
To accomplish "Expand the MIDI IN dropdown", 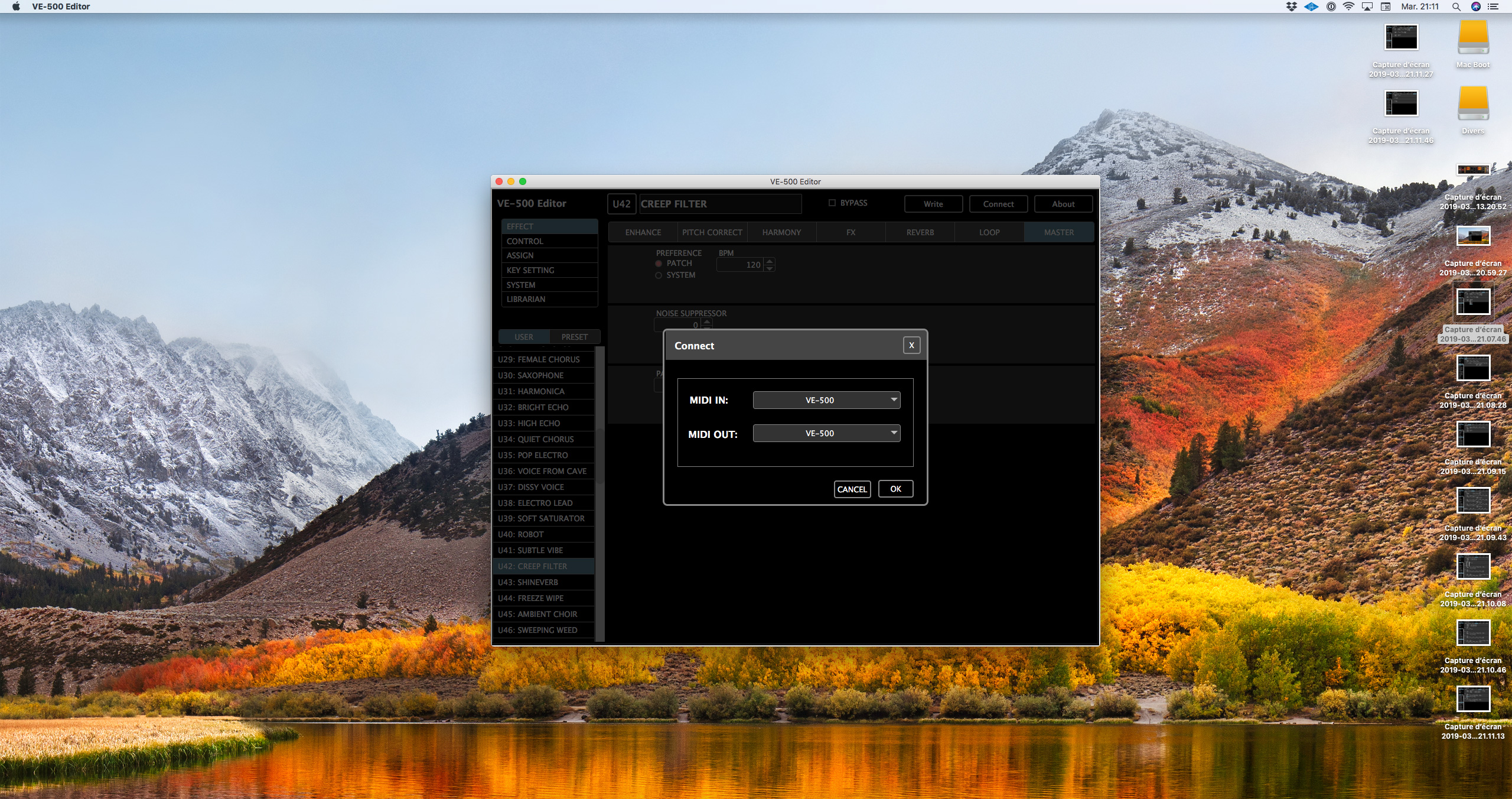I will [826, 400].
